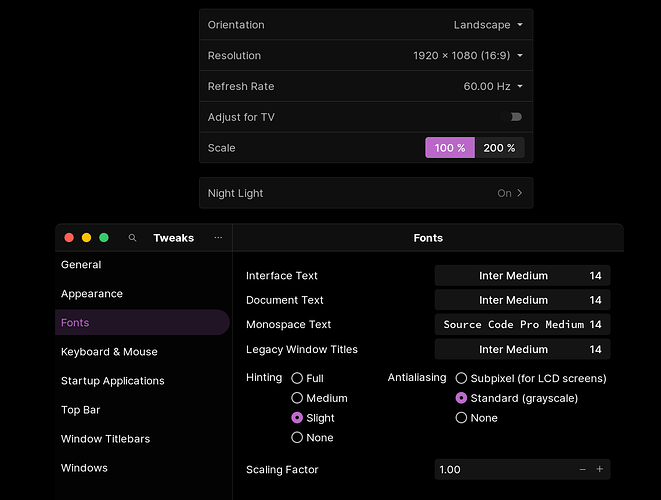The height and width of the screenshot is (500, 661).
Task: Go to Keyboard & Mouse settings
Action: click(x=109, y=352)
